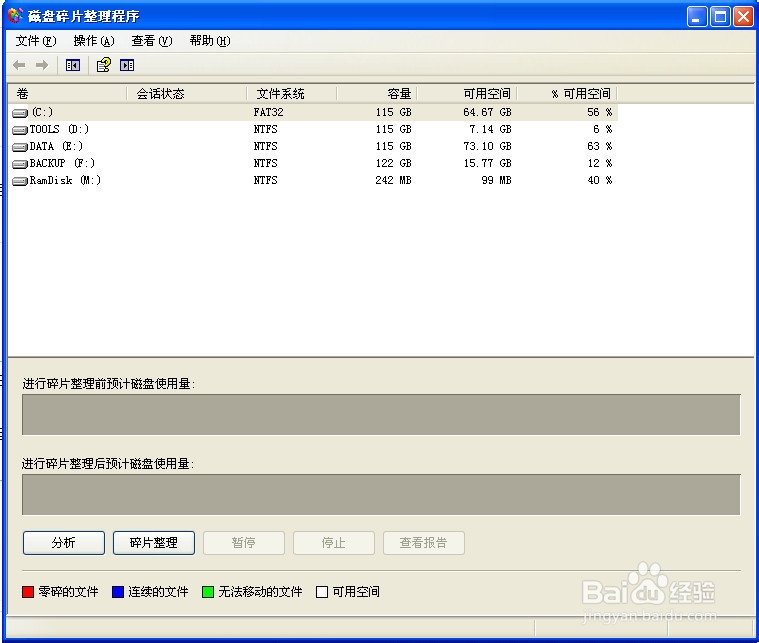The width and height of the screenshot is (759, 643).
Task: Click the drive icon for BACKUP (F:)
Action: click(x=20, y=164)
